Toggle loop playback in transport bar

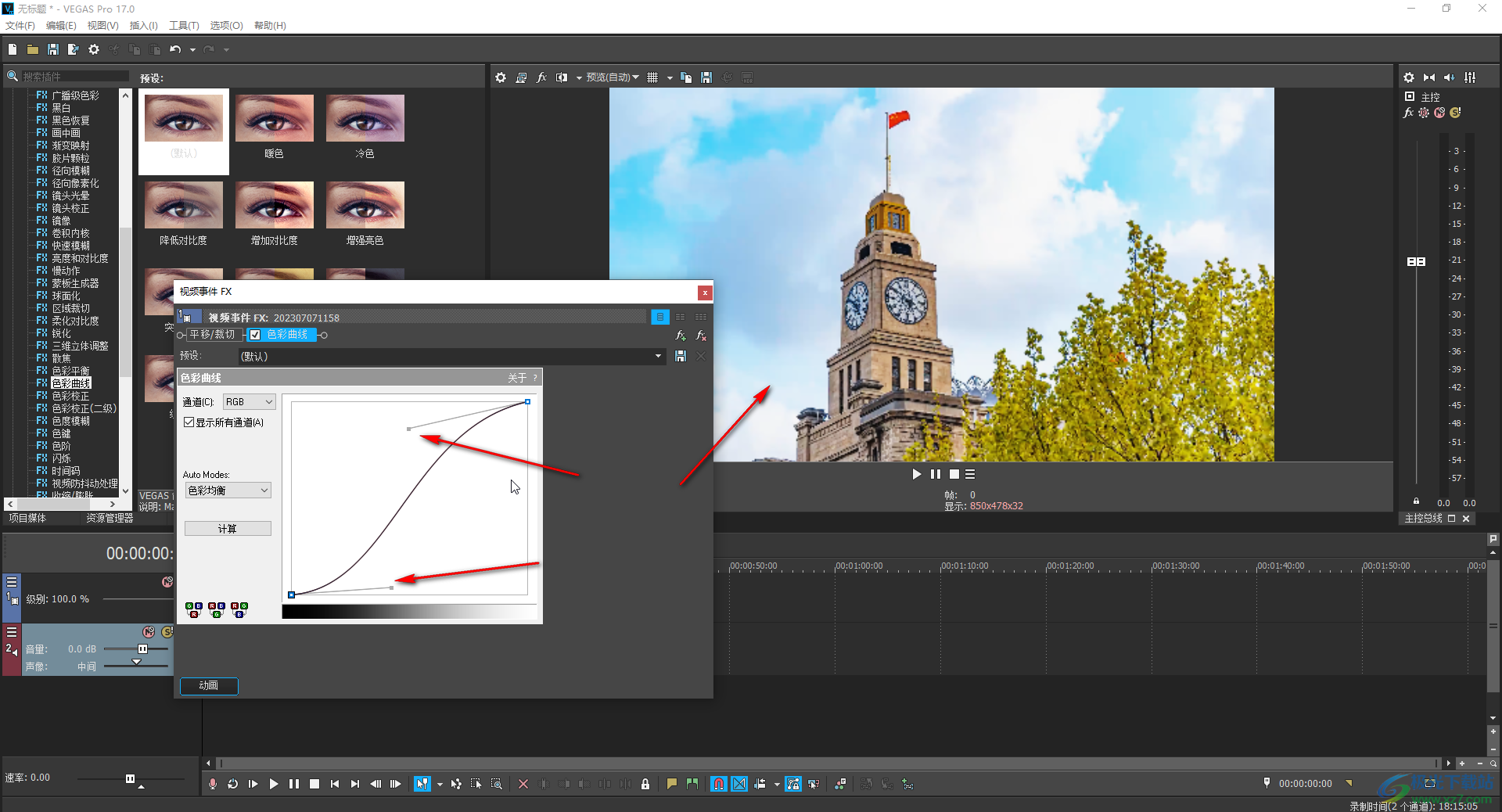(233, 784)
